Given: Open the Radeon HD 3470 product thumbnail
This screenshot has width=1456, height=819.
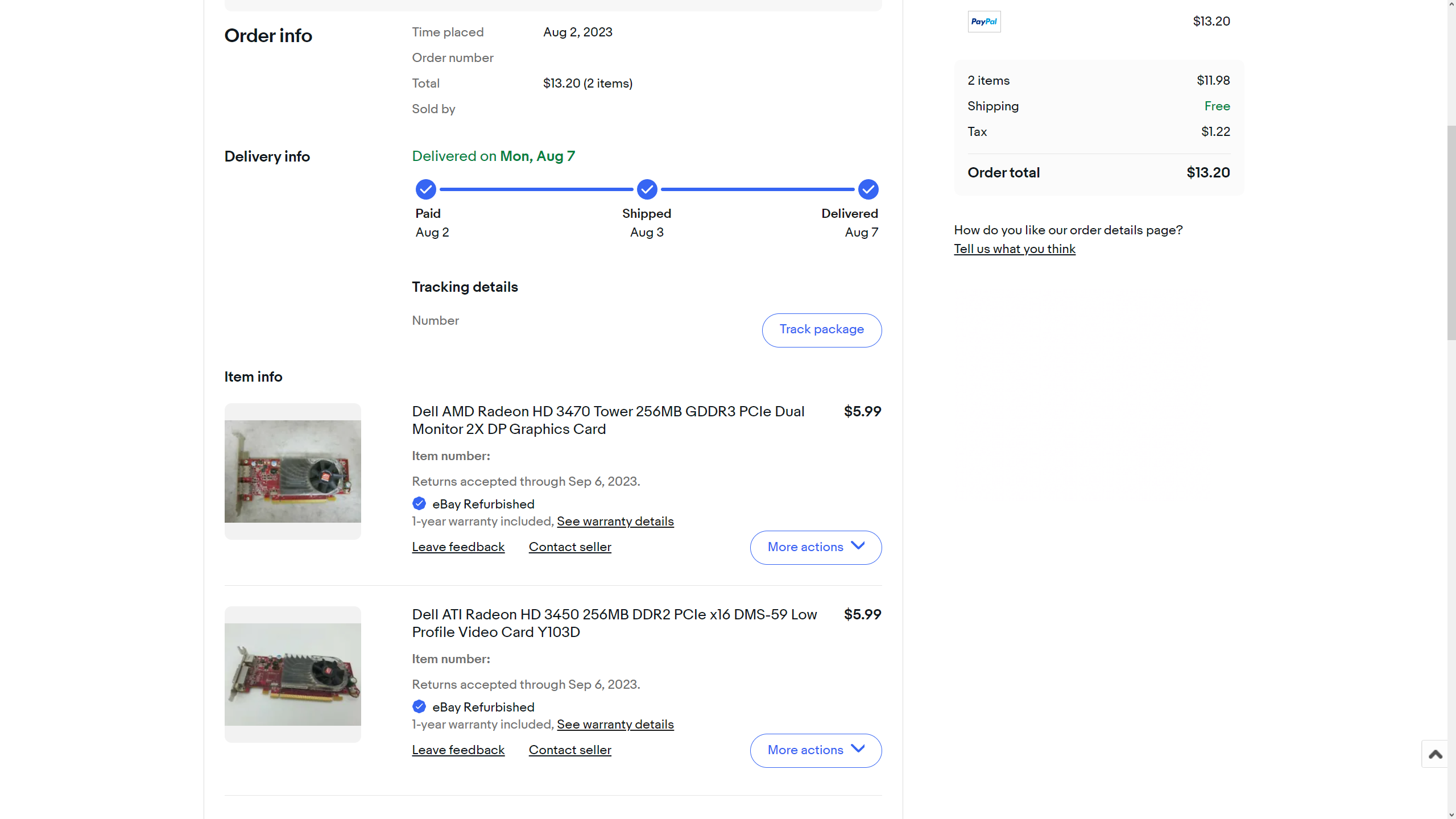Looking at the screenshot, I should click(292, 471).
